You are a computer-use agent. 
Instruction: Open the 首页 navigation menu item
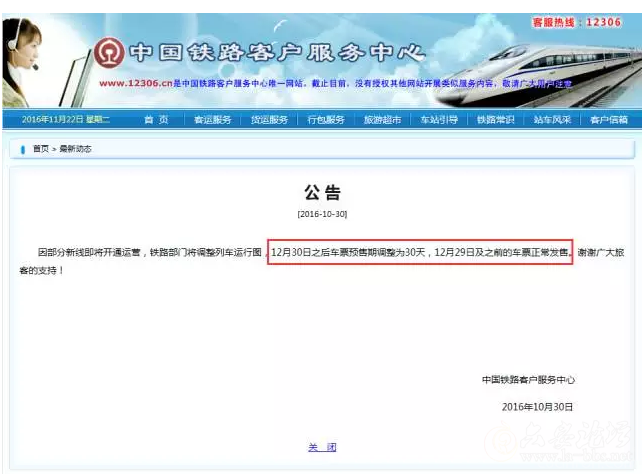pyautogui.click(x=155, y=120)
